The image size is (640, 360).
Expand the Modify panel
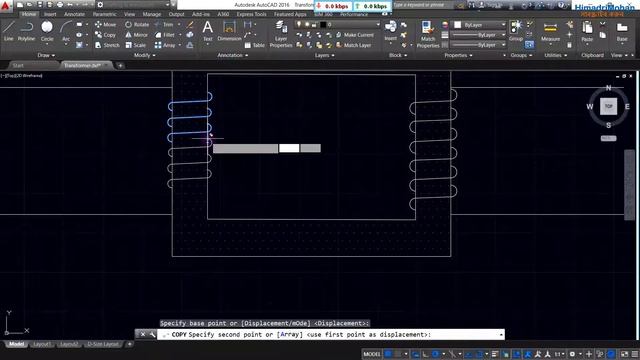point(144,55)
